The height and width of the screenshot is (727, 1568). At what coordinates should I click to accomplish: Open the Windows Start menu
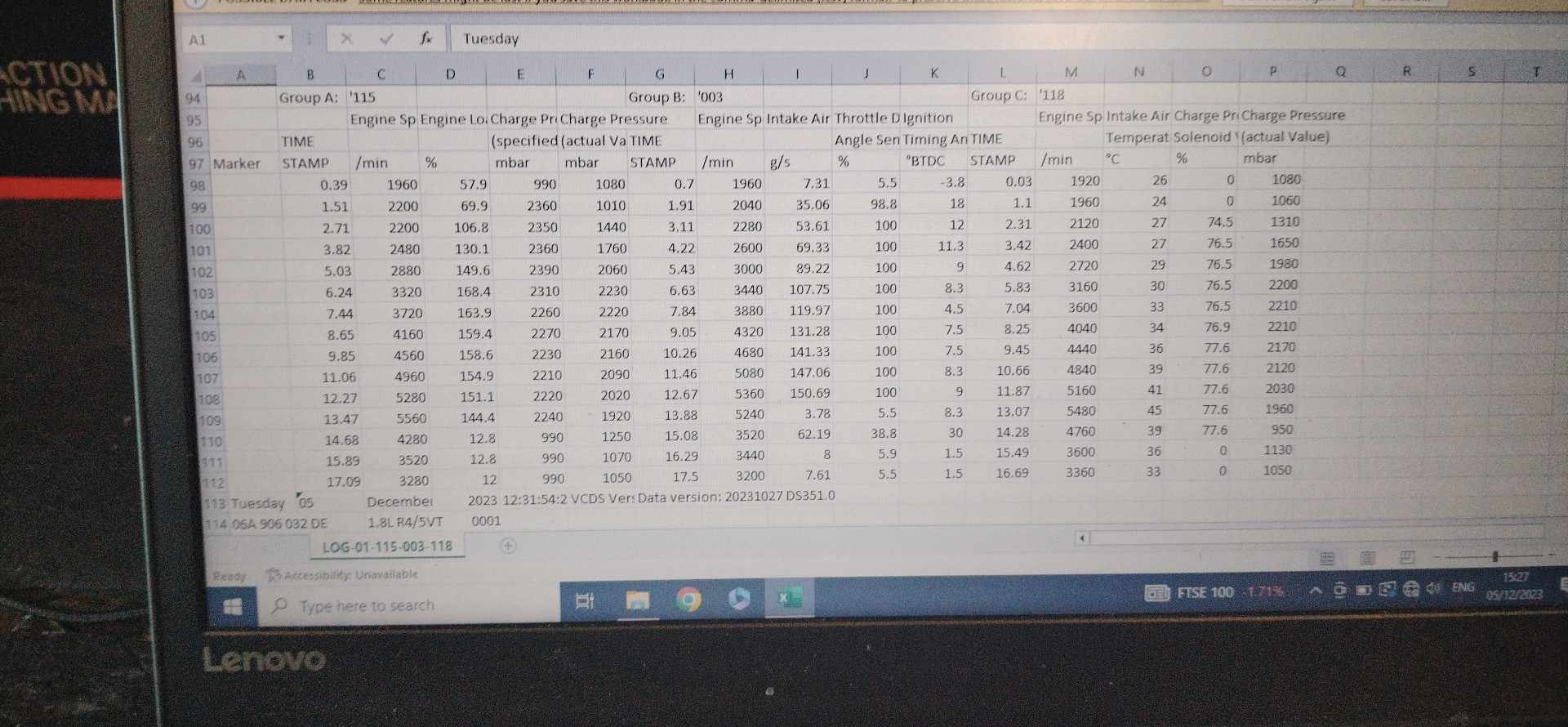232,606
